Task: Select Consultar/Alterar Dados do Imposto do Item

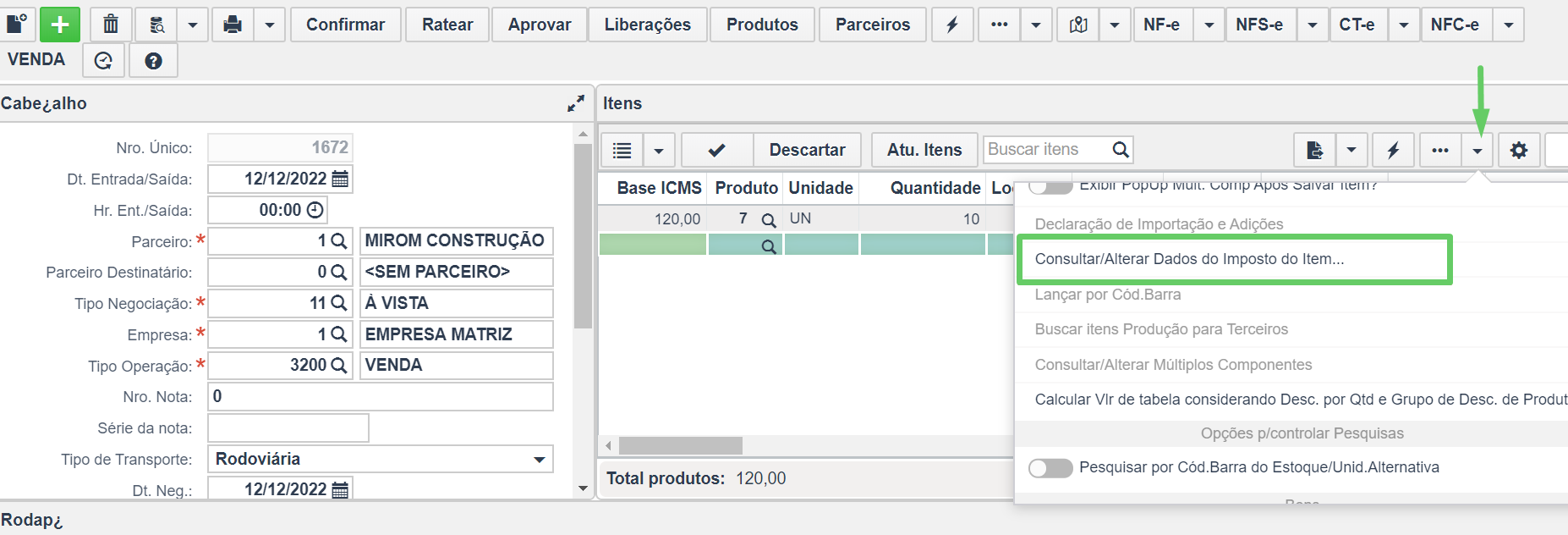Action: tap(1189, 259)
